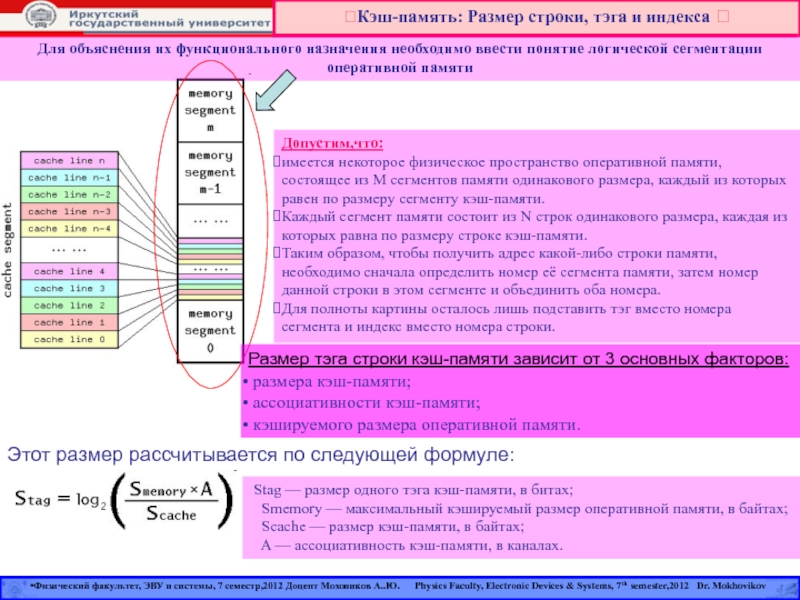Click the underlined heading "Допустим,что:"

[332, 143]
